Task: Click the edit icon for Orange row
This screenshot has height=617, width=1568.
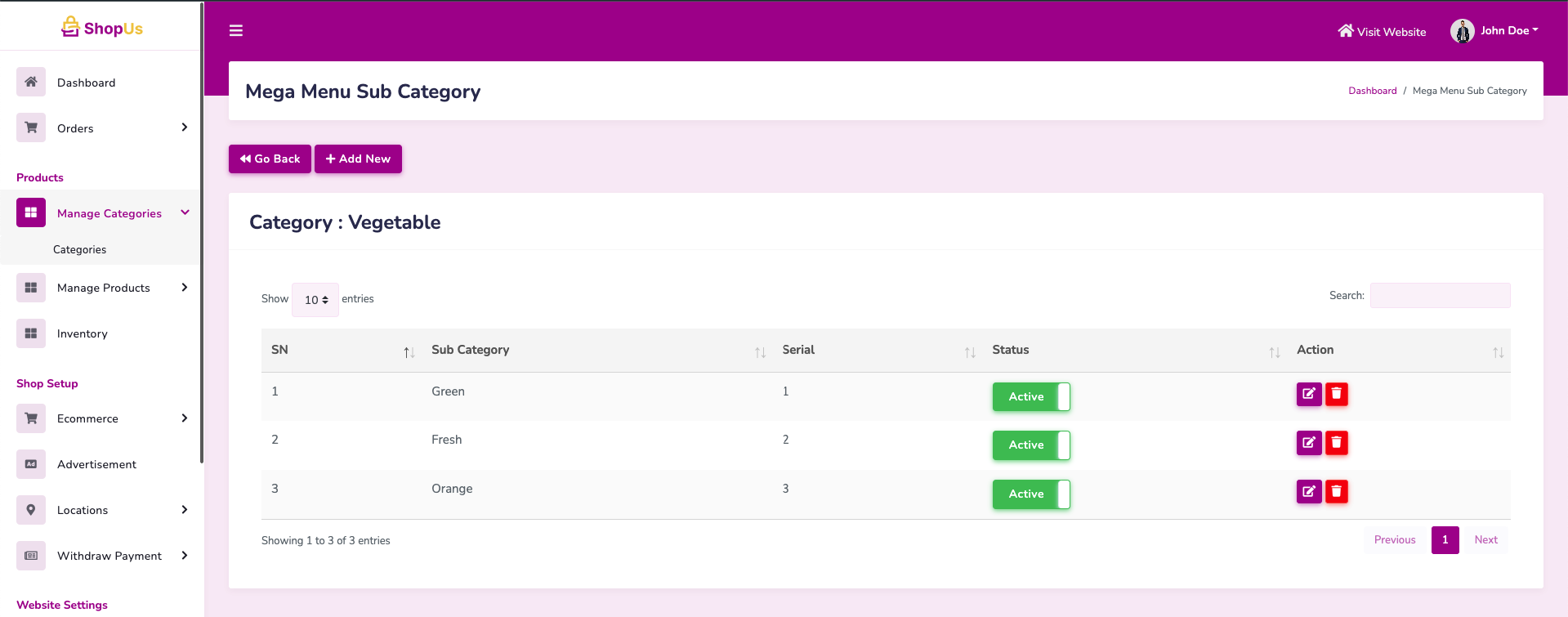Action: tap(1308, 491)
